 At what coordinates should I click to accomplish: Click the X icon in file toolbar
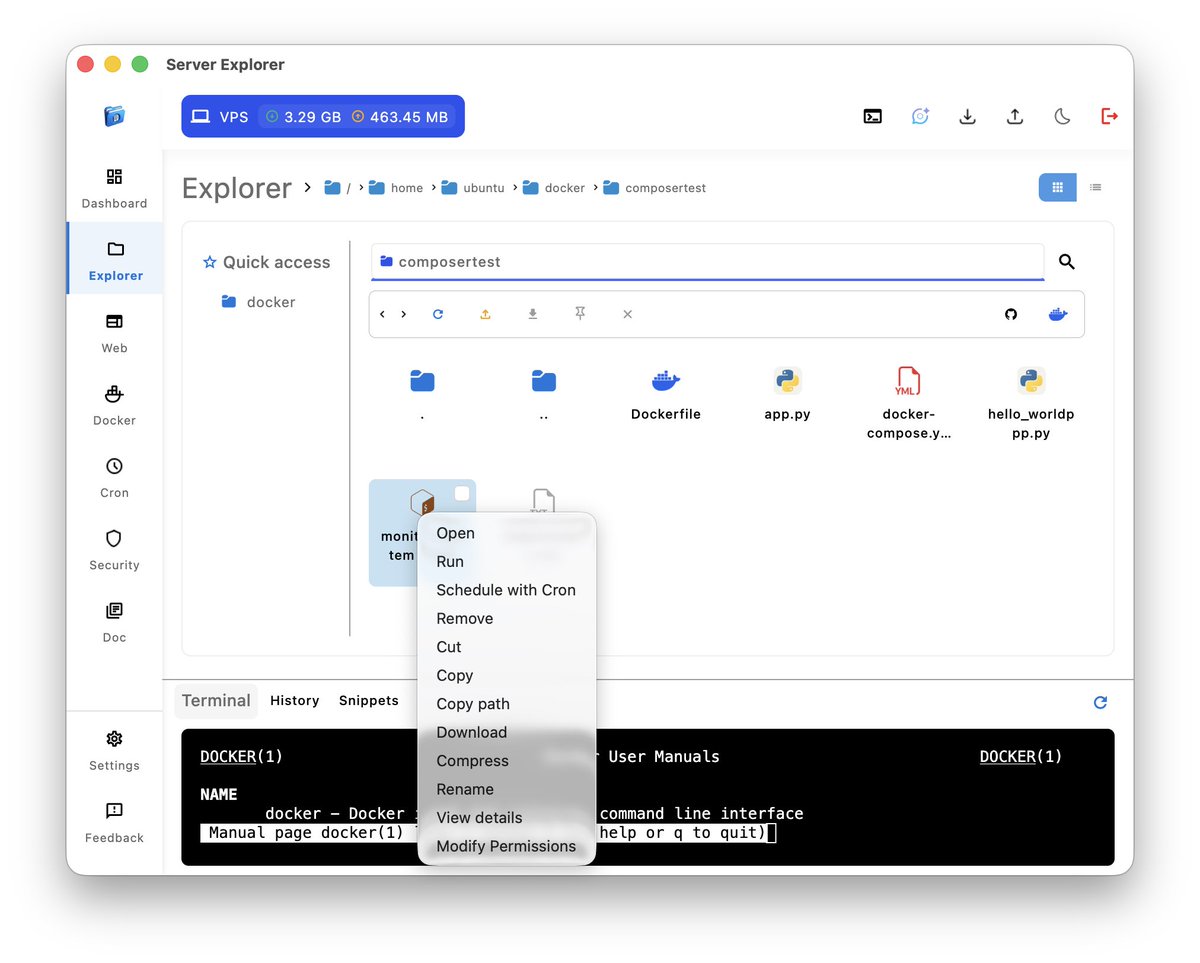[x=627, y=314]
